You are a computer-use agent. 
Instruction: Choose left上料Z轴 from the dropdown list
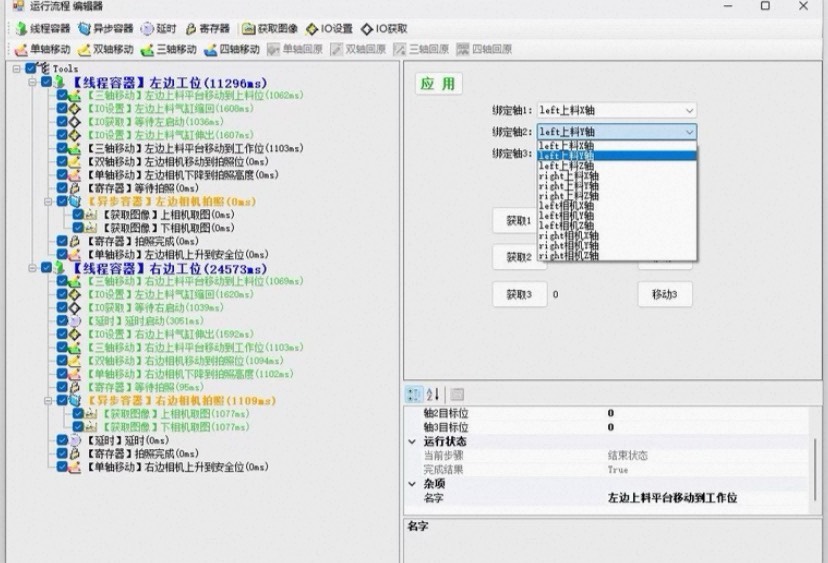(x=617, y=166)
